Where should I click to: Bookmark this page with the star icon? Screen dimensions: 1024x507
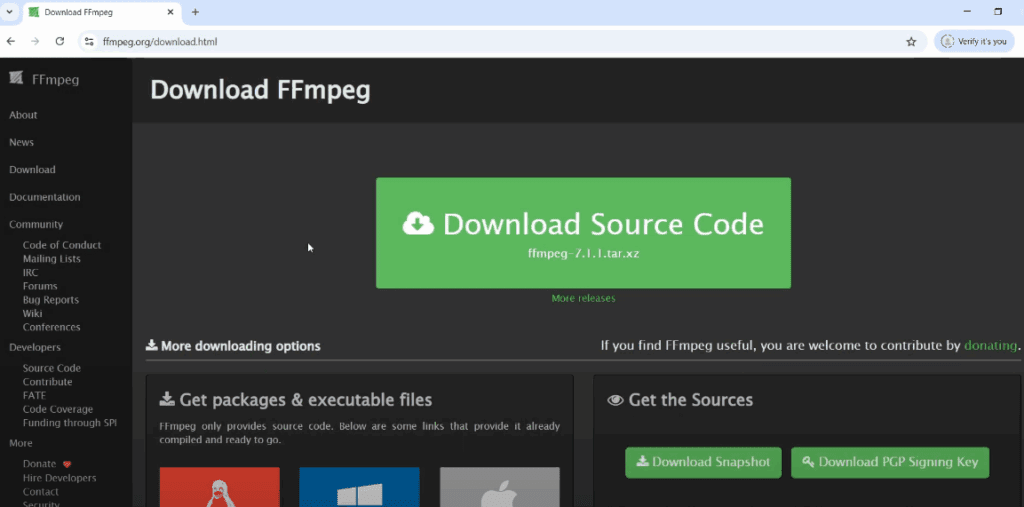point(911,42)
